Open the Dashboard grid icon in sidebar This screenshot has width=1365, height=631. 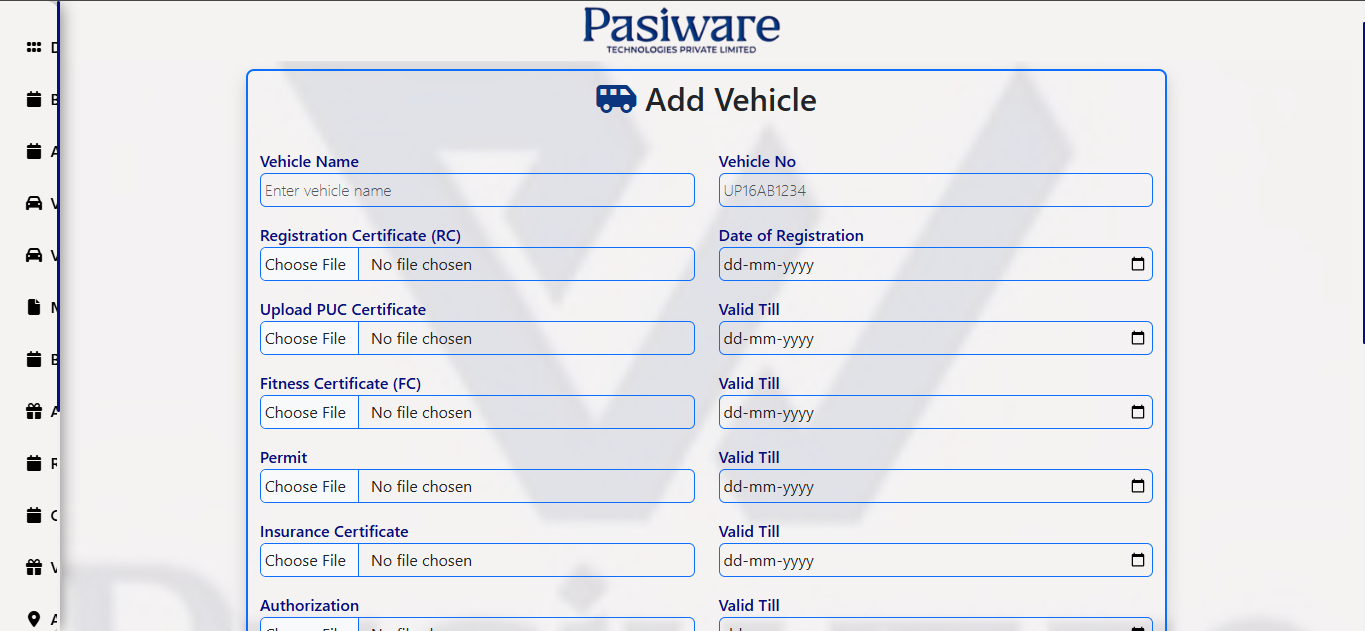coord(33,47)
